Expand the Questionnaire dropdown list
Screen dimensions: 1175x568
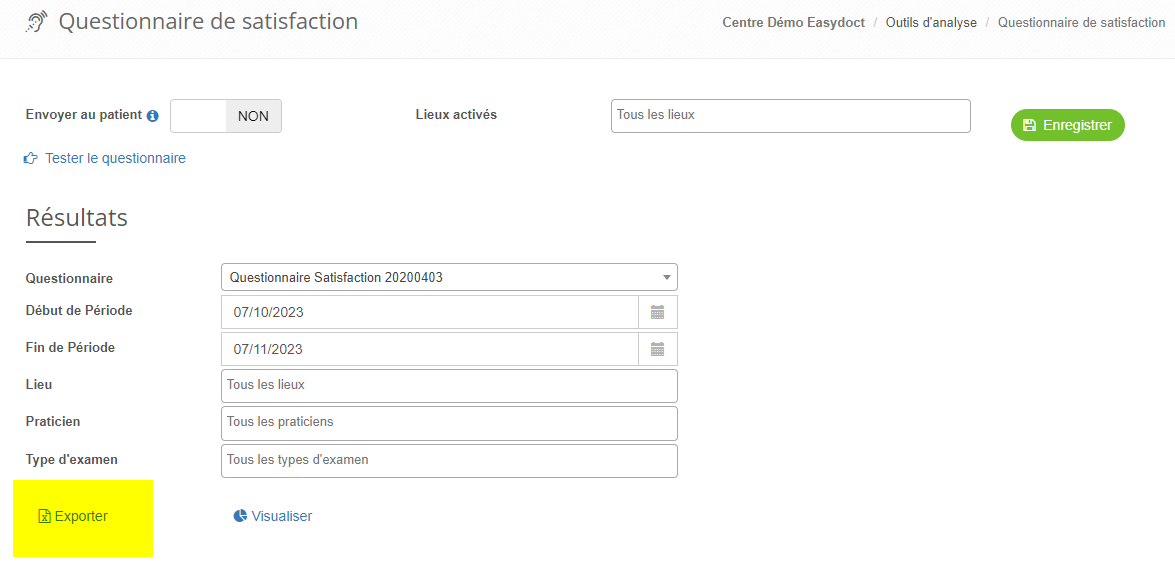449,277
